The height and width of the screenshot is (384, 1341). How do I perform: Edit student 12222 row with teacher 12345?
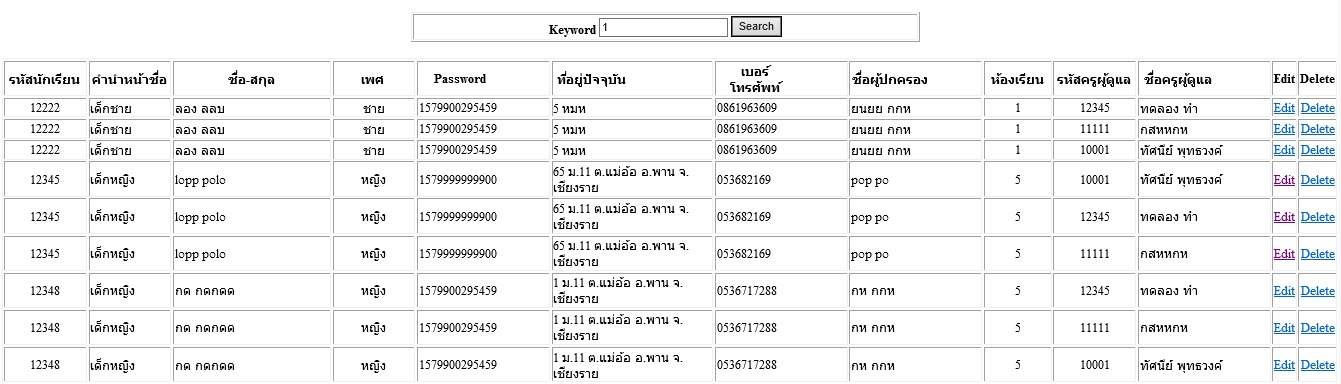pos(1284,108)
